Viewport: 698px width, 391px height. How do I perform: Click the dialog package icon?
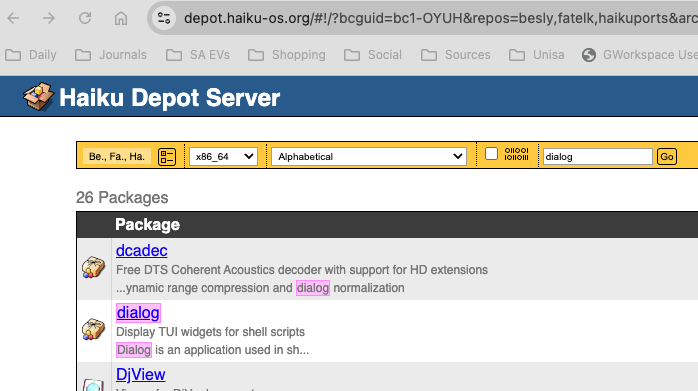(x=93, y=329)
